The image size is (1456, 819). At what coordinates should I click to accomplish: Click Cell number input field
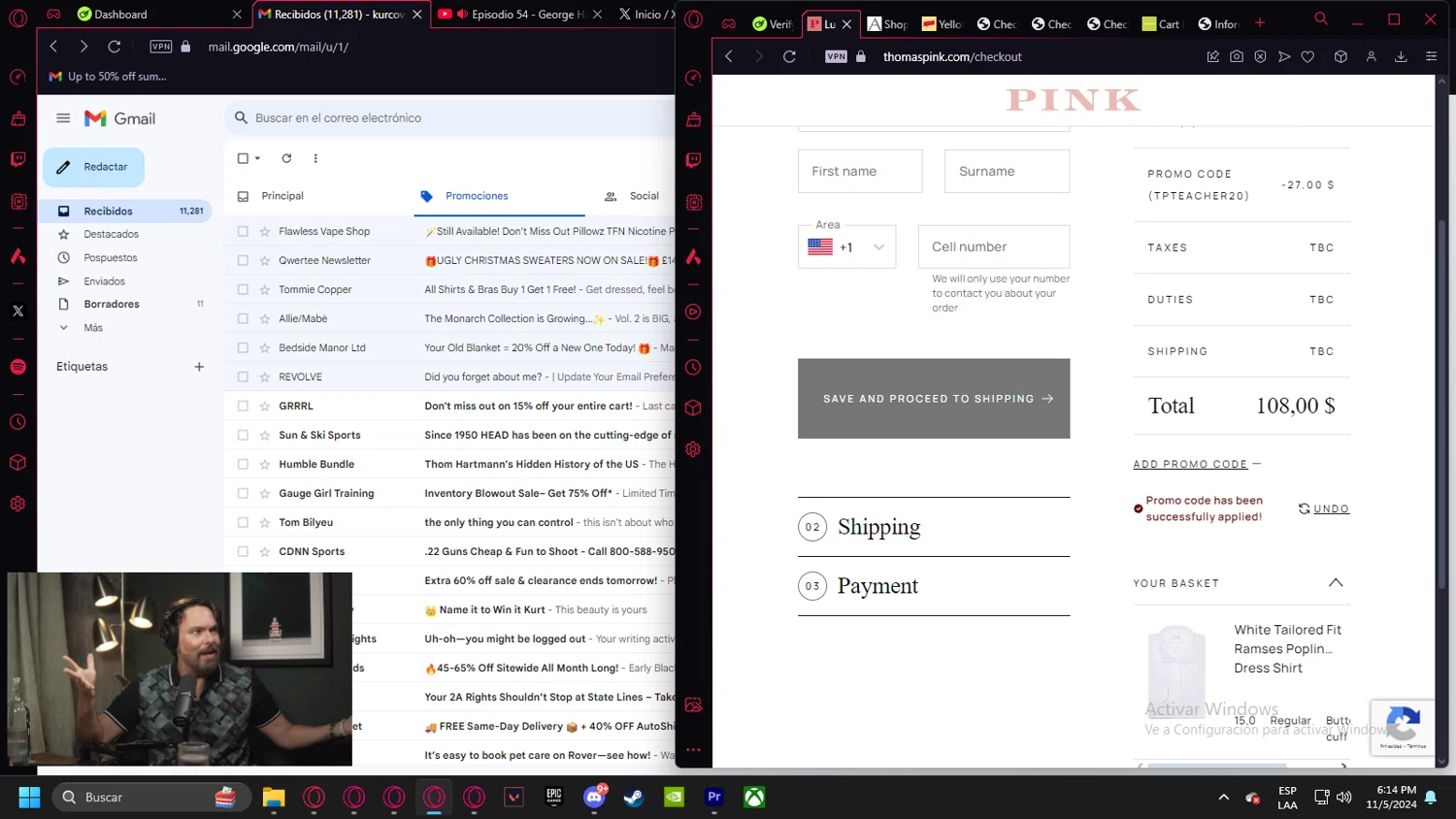click(994, 246)
